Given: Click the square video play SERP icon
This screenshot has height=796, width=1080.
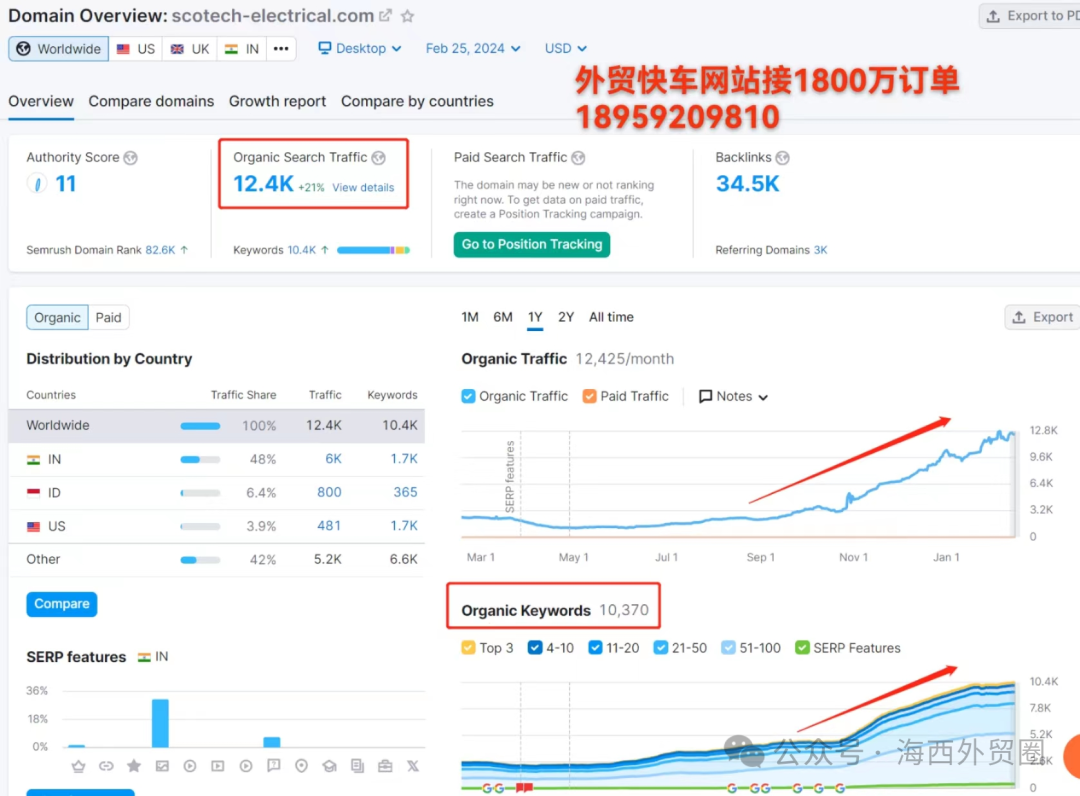Looking at the screenshot, I should click(218, 766).
